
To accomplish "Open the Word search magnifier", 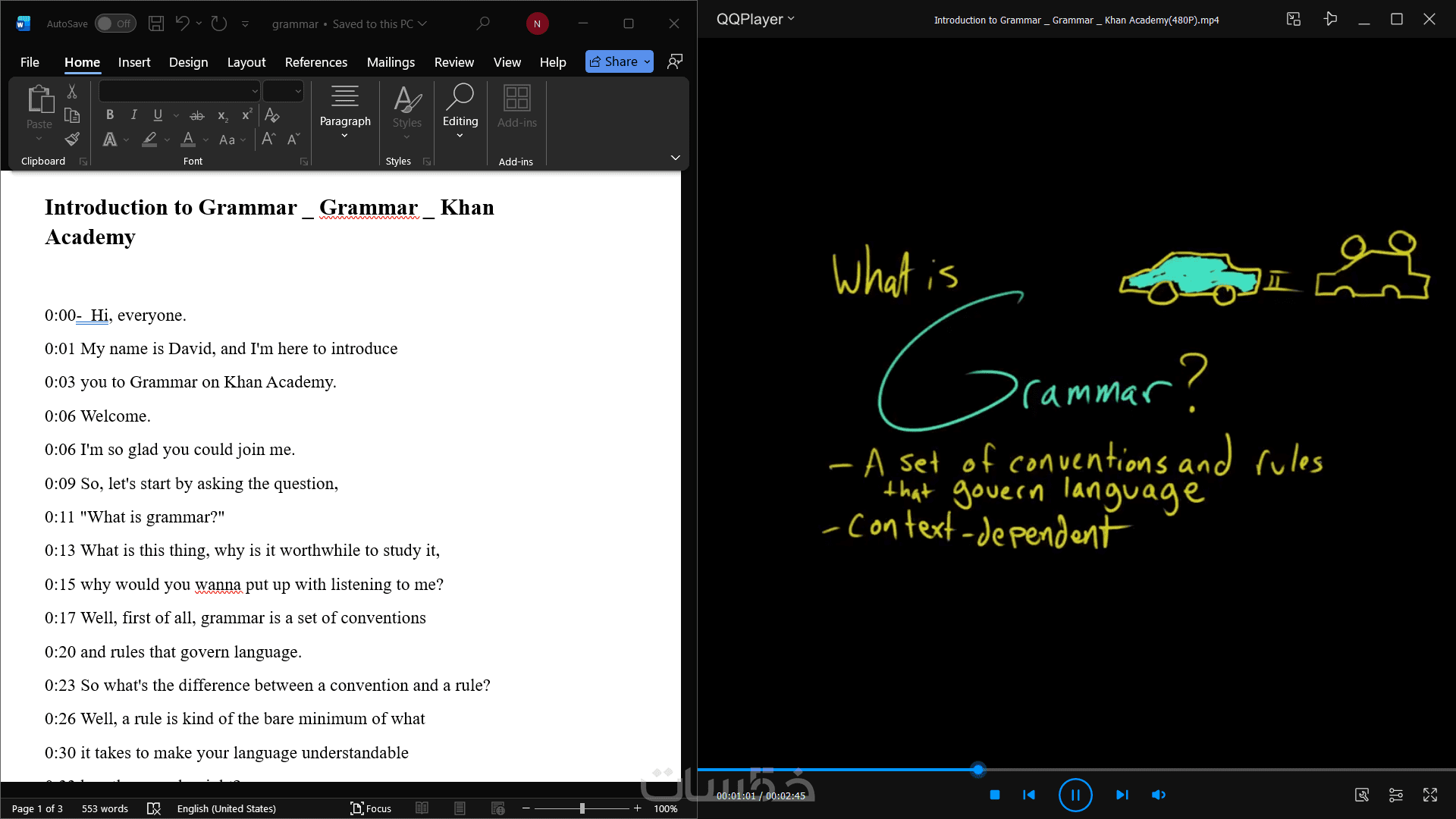I will 483,24.
